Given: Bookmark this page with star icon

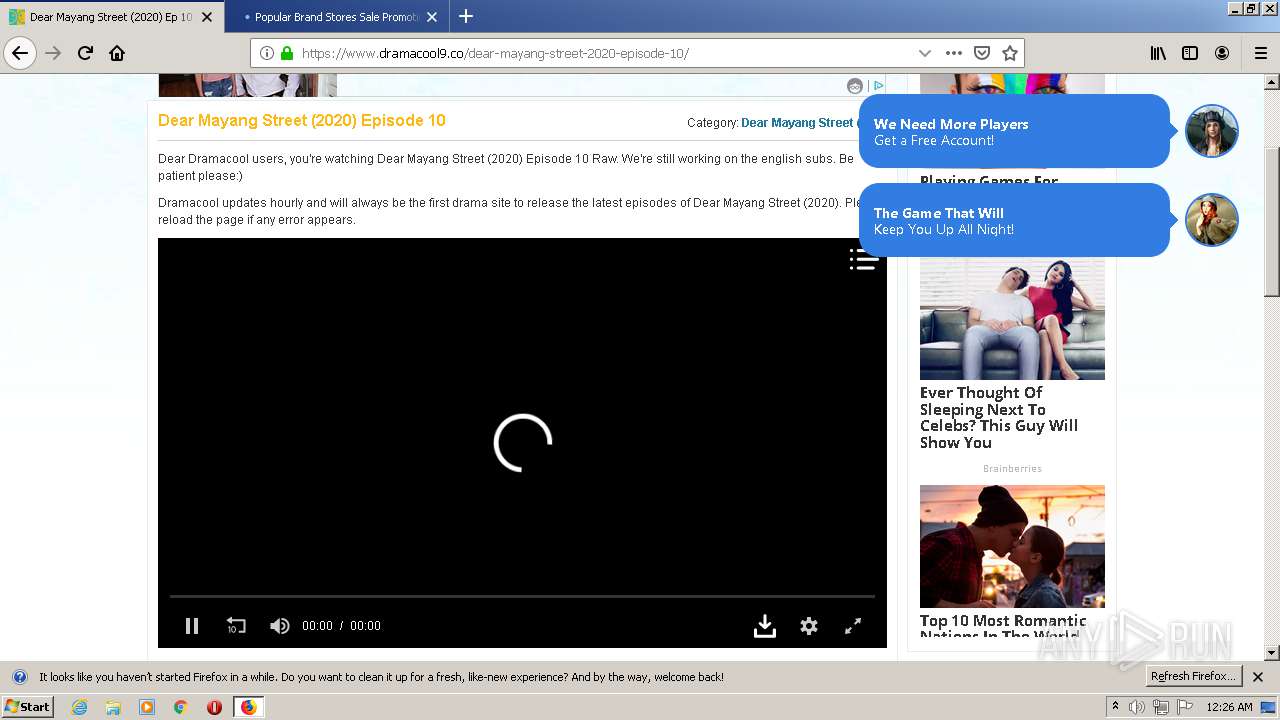Looking at the screenshot, I should pyautogui.click(x=1010, y=53).
